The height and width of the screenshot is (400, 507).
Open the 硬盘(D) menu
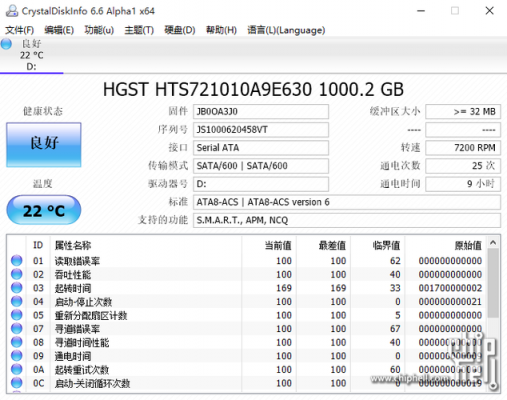click(180, 30)
